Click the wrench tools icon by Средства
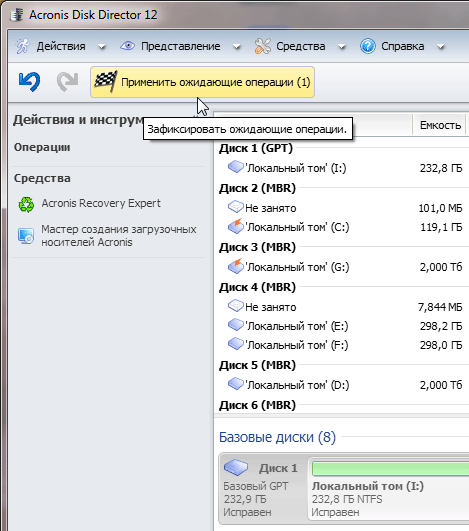Image resolution: width=469 pixels, height=531 pixels. pyautogui.click(x=263, y=46)
